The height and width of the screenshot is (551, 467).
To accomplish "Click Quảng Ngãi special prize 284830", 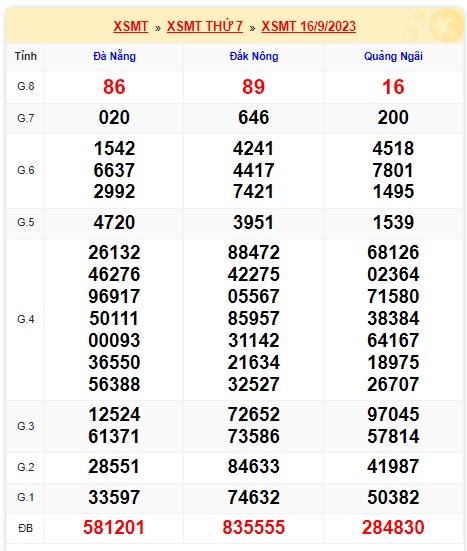I will click(x=393, y=527).
